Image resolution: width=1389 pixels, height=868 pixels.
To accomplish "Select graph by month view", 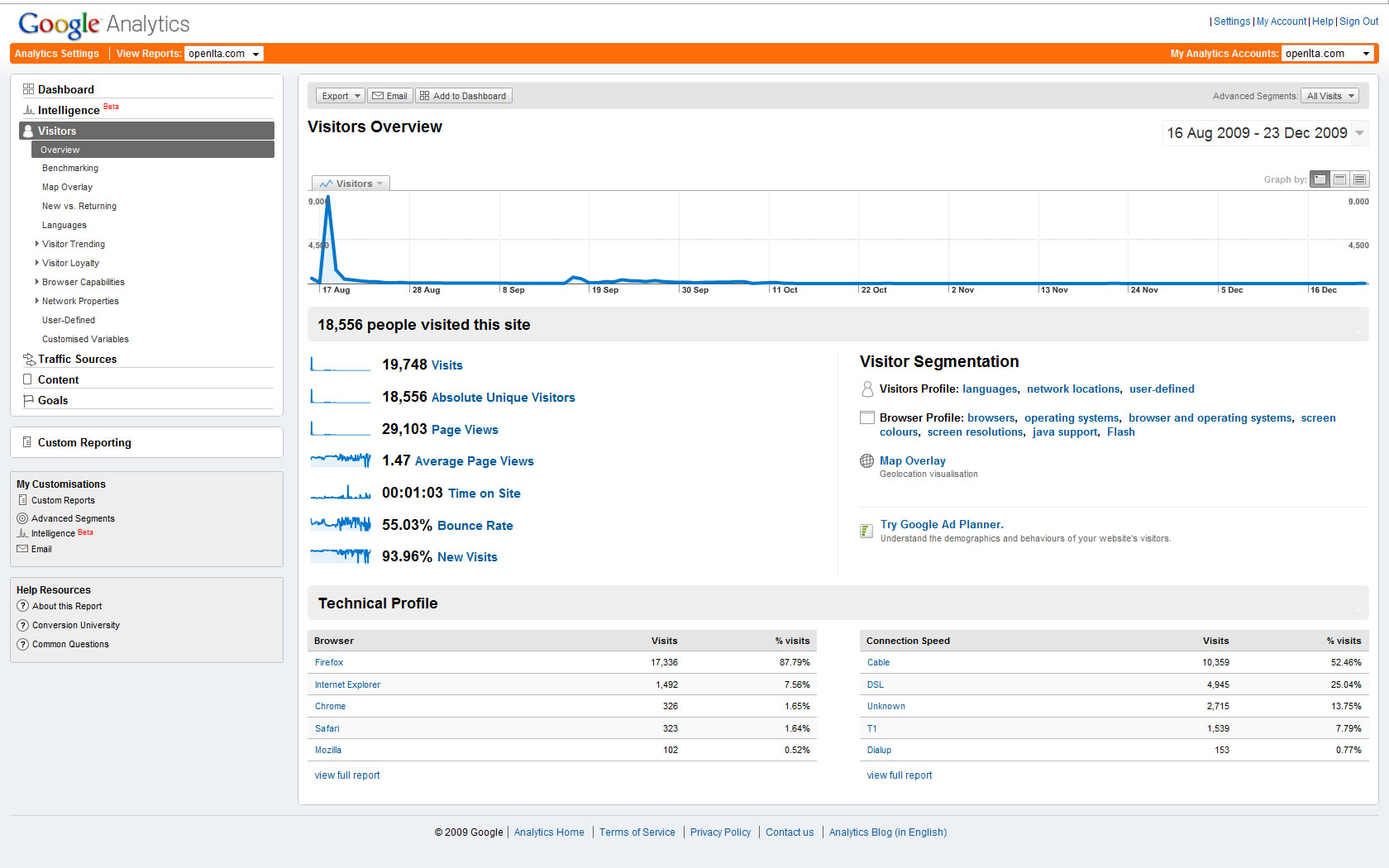I will click(x=1360, y=179).
